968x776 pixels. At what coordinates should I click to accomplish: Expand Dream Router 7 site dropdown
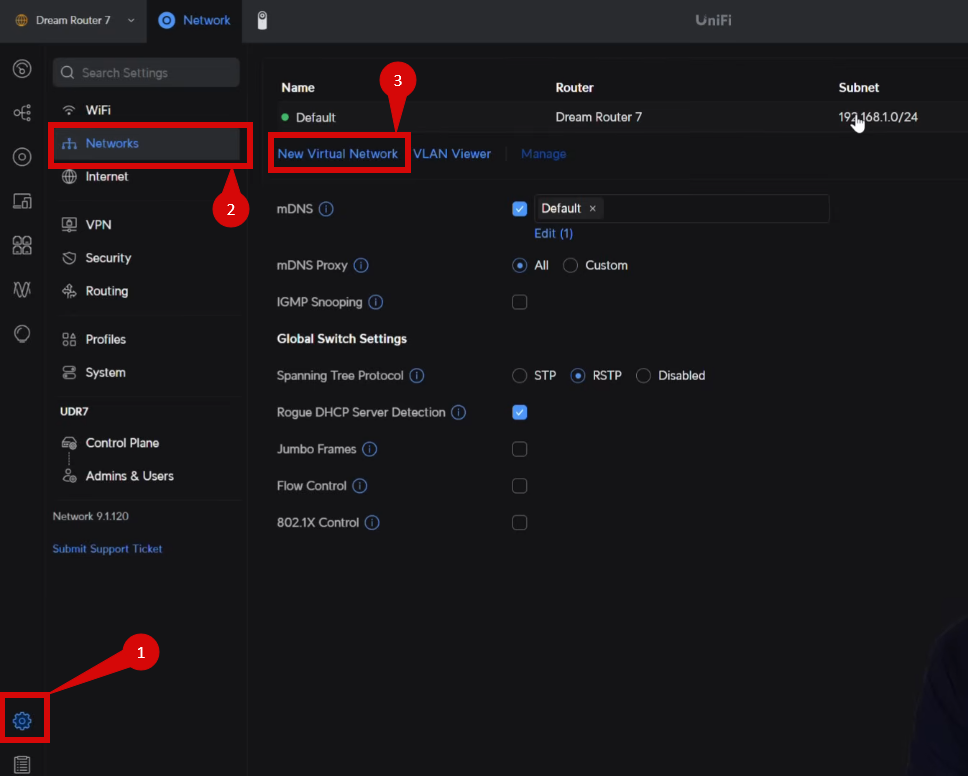[x=74, y=20]
